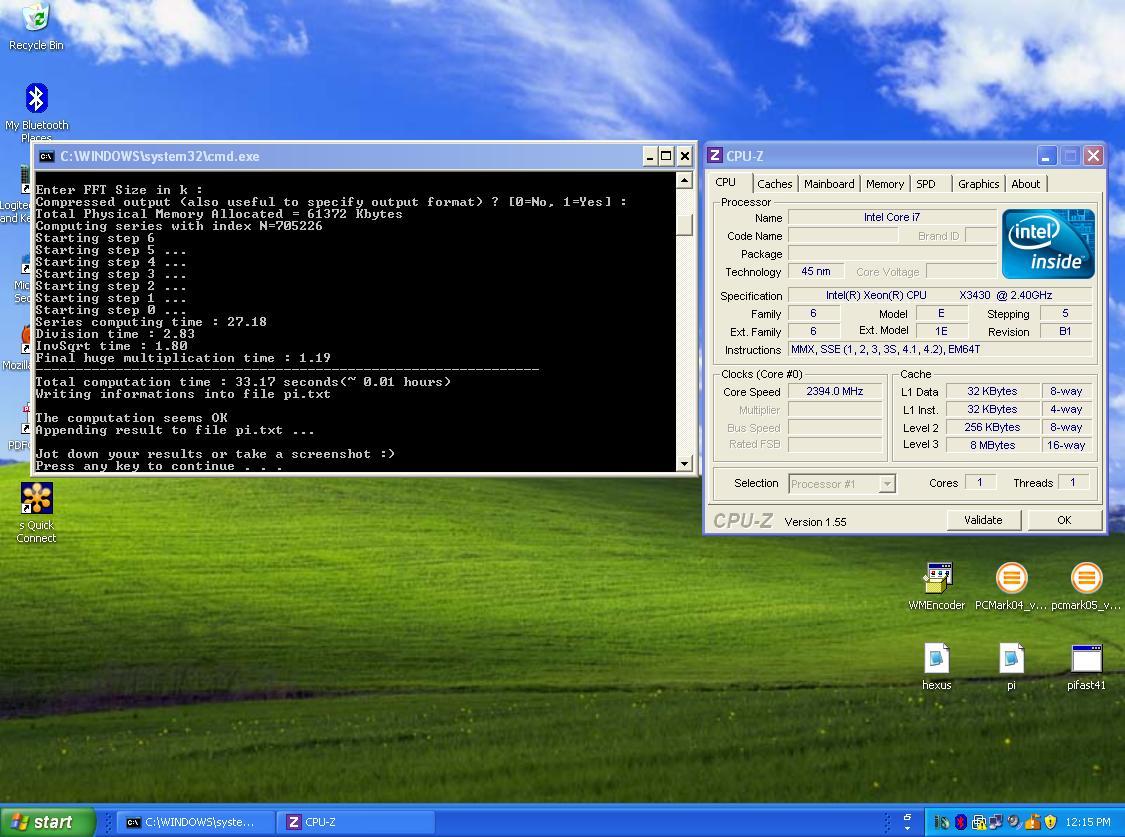The image size is (1125, 837).
Task: Open the Windows Start menu
Action: 47,822
